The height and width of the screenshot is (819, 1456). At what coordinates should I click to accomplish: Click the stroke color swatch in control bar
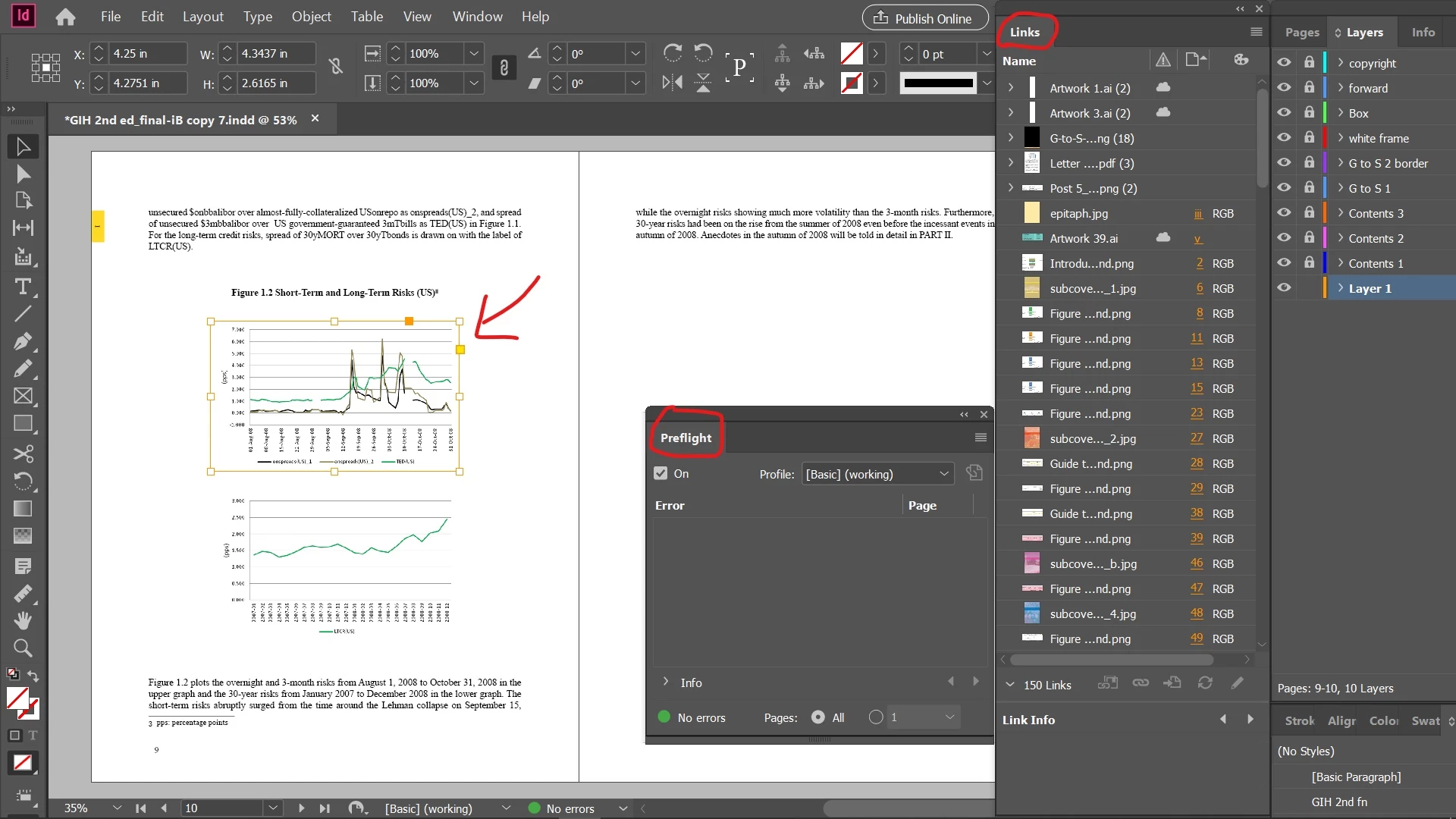(852, 83)
